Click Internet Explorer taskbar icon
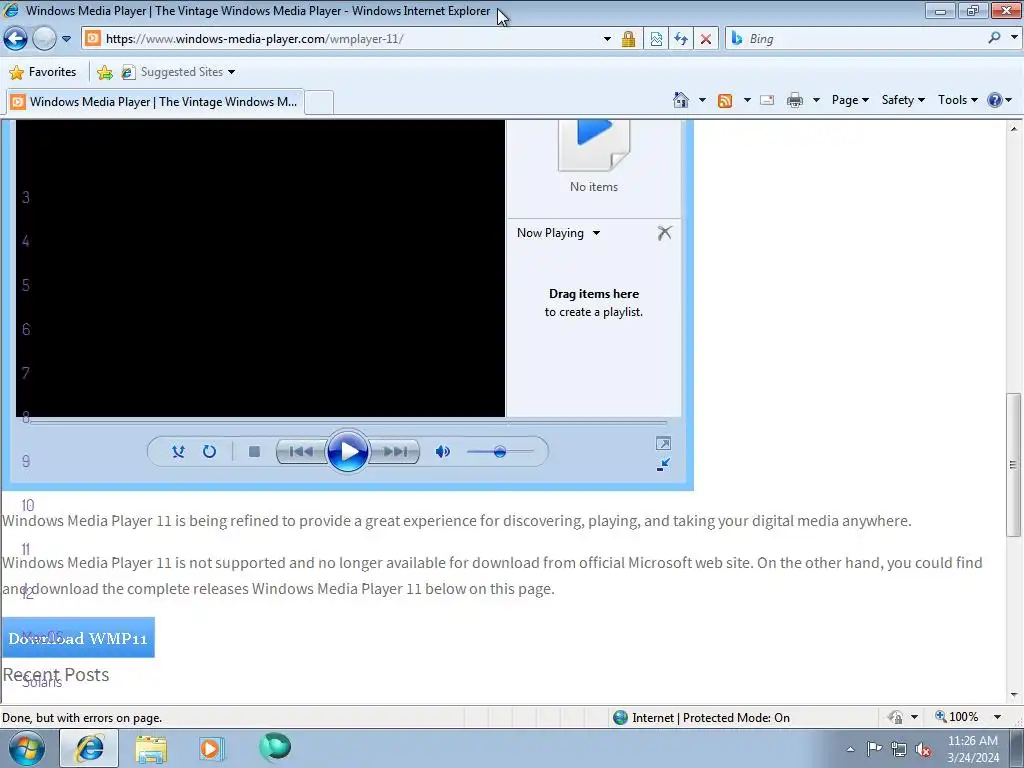This screenshot has width=1024, height=768. 89,748
